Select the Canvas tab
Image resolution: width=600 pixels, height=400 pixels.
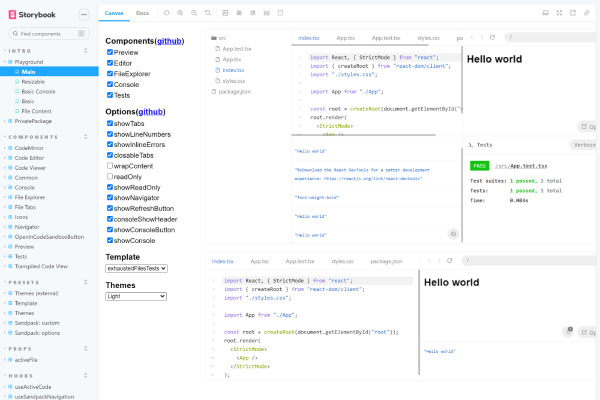(x=114, y=13)
